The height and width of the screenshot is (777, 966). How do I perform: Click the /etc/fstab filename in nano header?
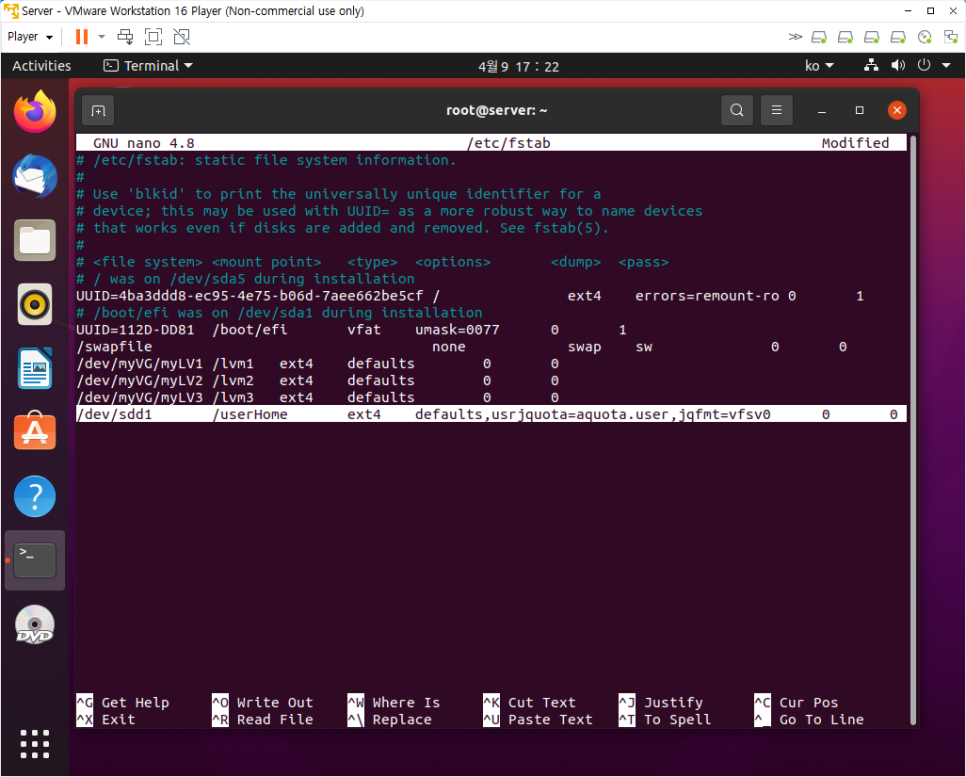coord(509,143)
